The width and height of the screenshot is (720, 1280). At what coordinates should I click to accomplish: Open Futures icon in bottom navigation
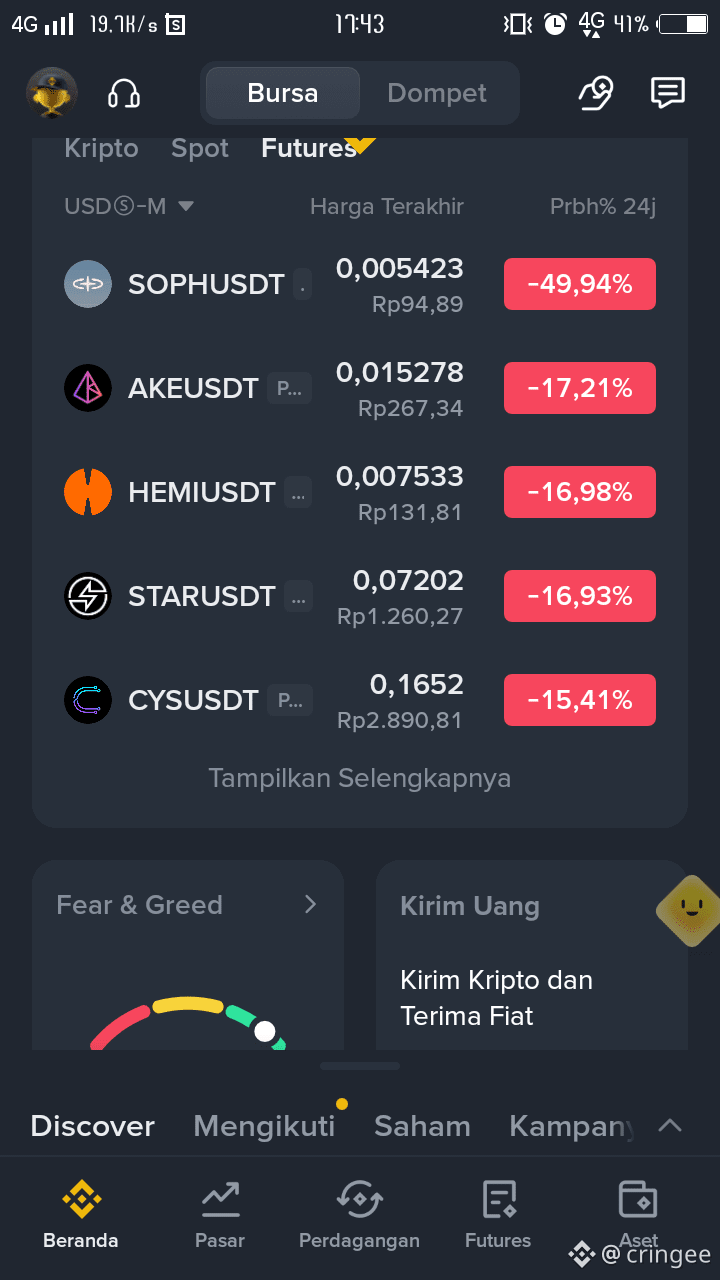tap(498, 1214)
